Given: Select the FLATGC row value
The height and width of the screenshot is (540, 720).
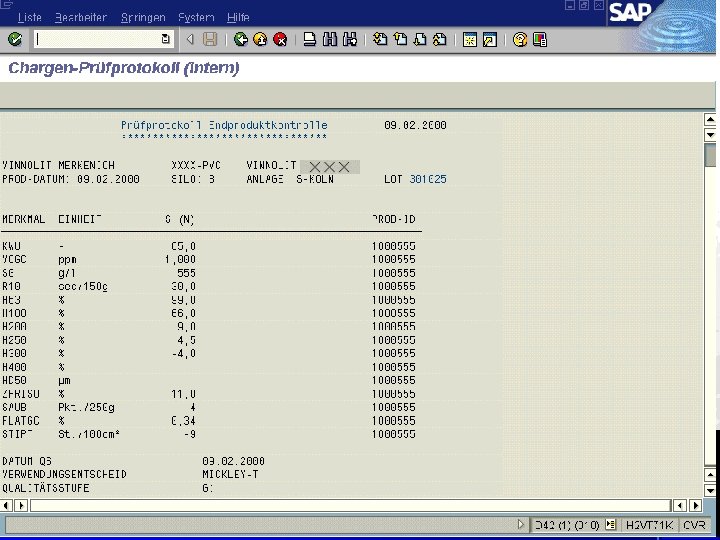Looking at the screenshot, I should tap(183, 421).
